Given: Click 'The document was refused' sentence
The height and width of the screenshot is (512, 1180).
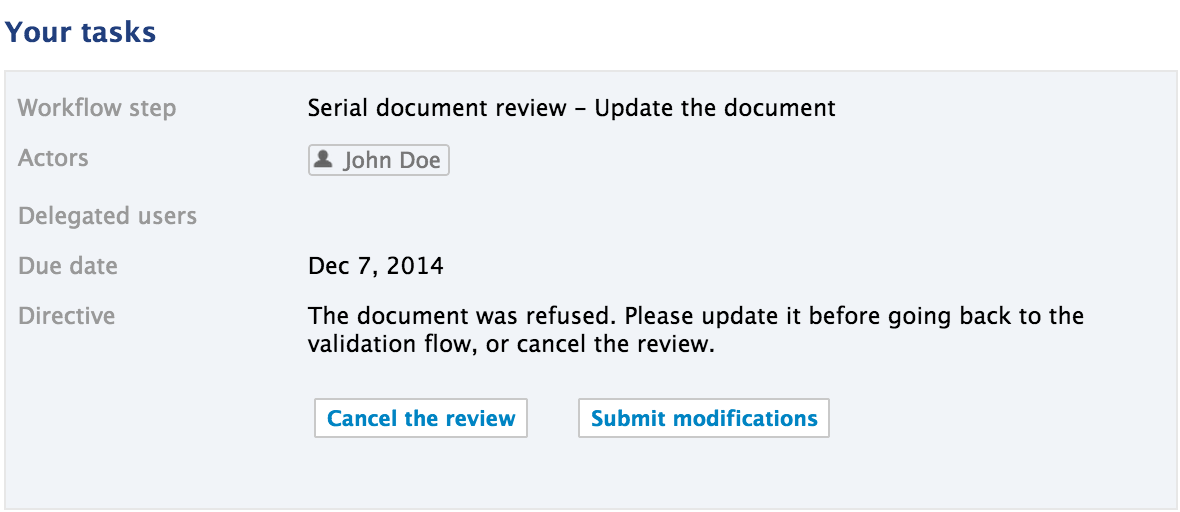Looking at the screenshot, I should pos(464,316).
